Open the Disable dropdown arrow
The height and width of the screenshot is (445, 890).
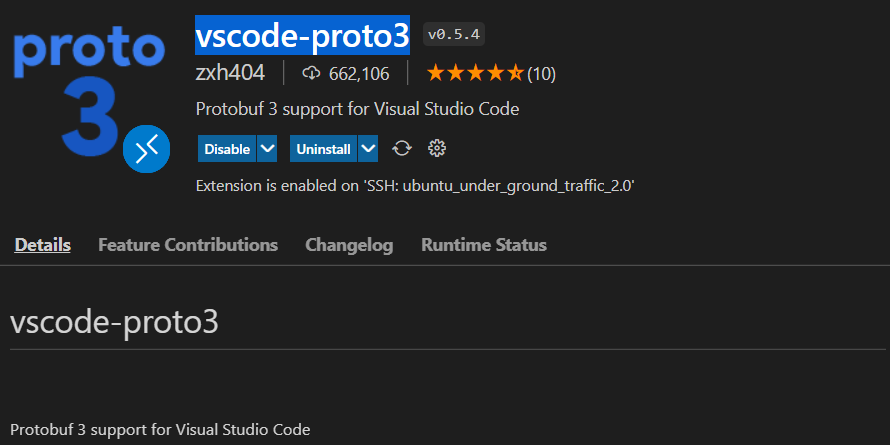(x=267, y=149)
